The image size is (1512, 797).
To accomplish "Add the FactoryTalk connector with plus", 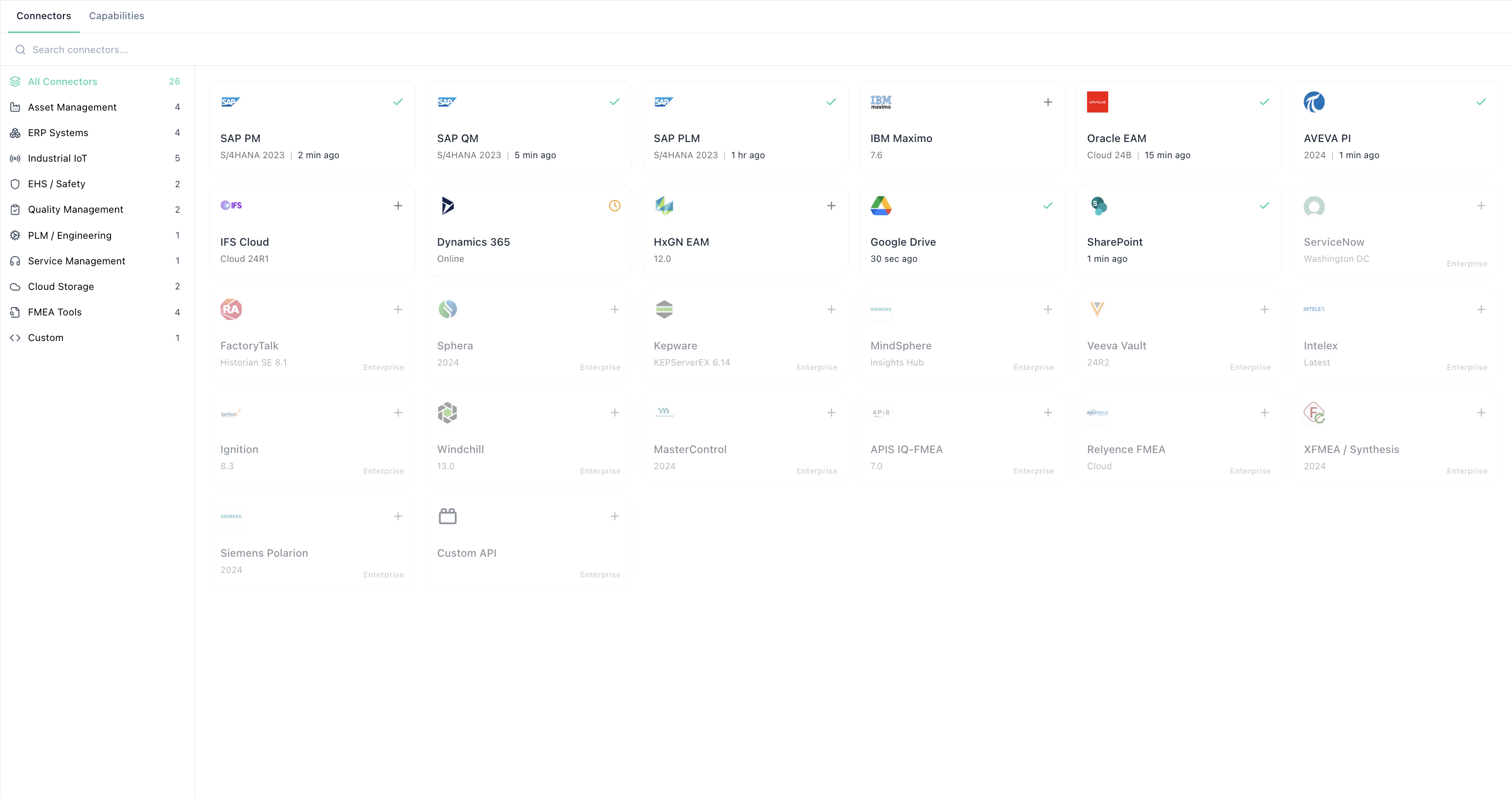I will 398,310.
